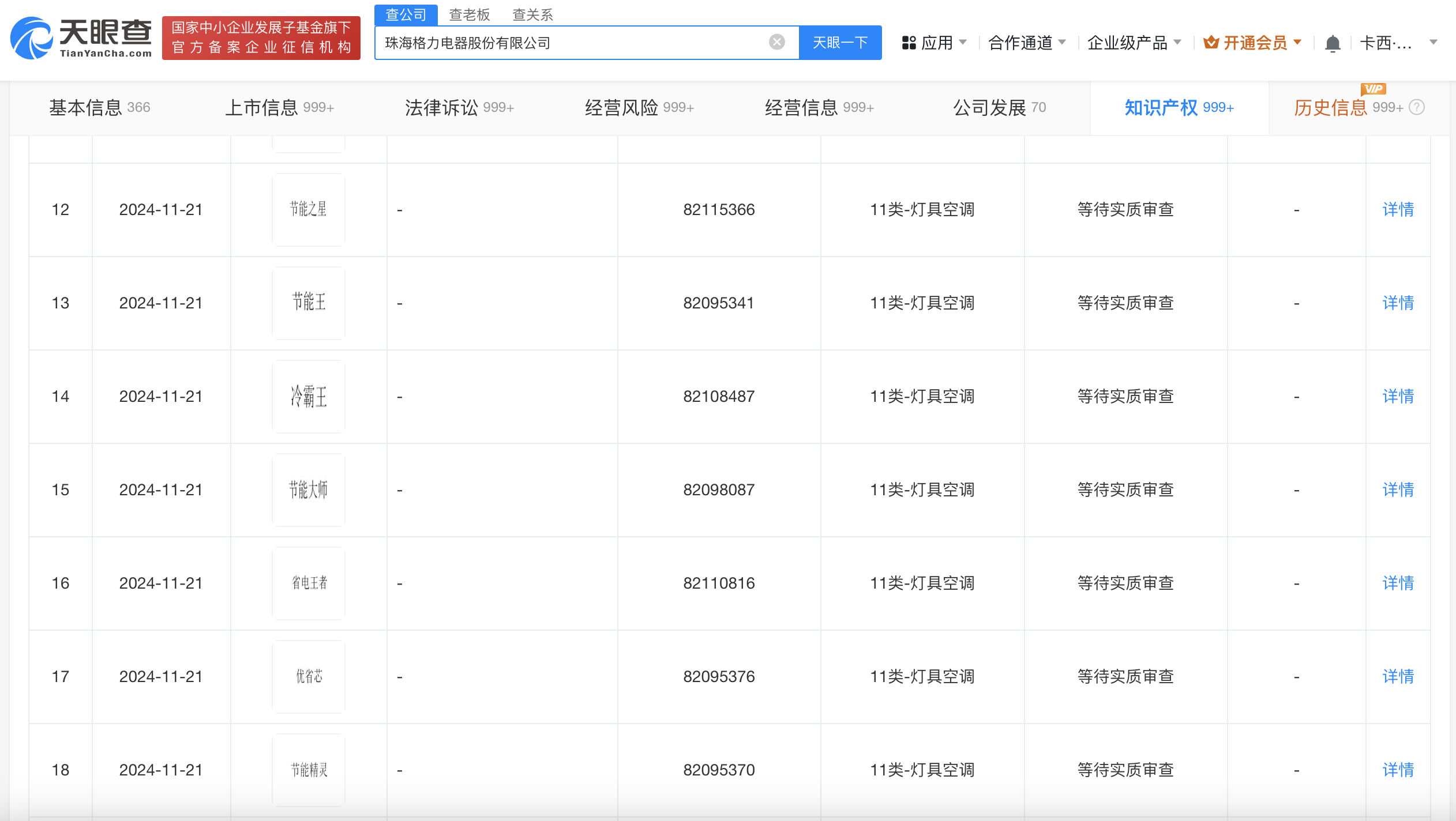Select the 查关系 tab
The height and width of the screenshot is (821, 1456).
click(532, 14)
